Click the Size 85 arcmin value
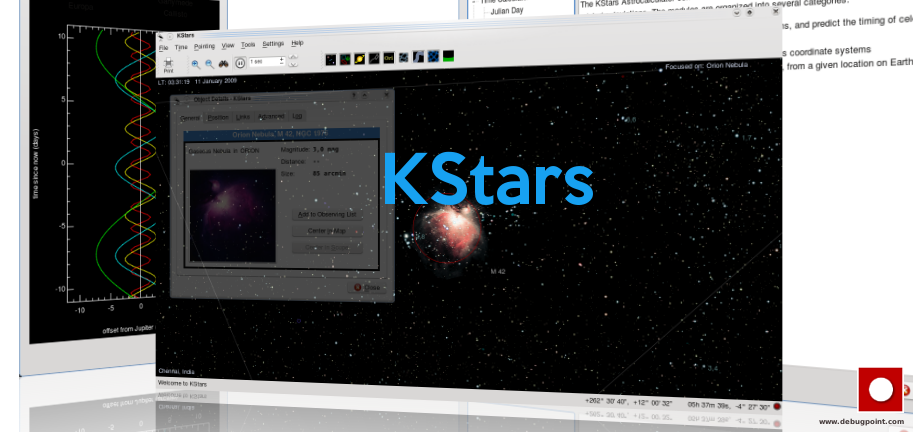The width and height of the screenshot is (913, 432). pyautogui.click(x=329, y=173)
